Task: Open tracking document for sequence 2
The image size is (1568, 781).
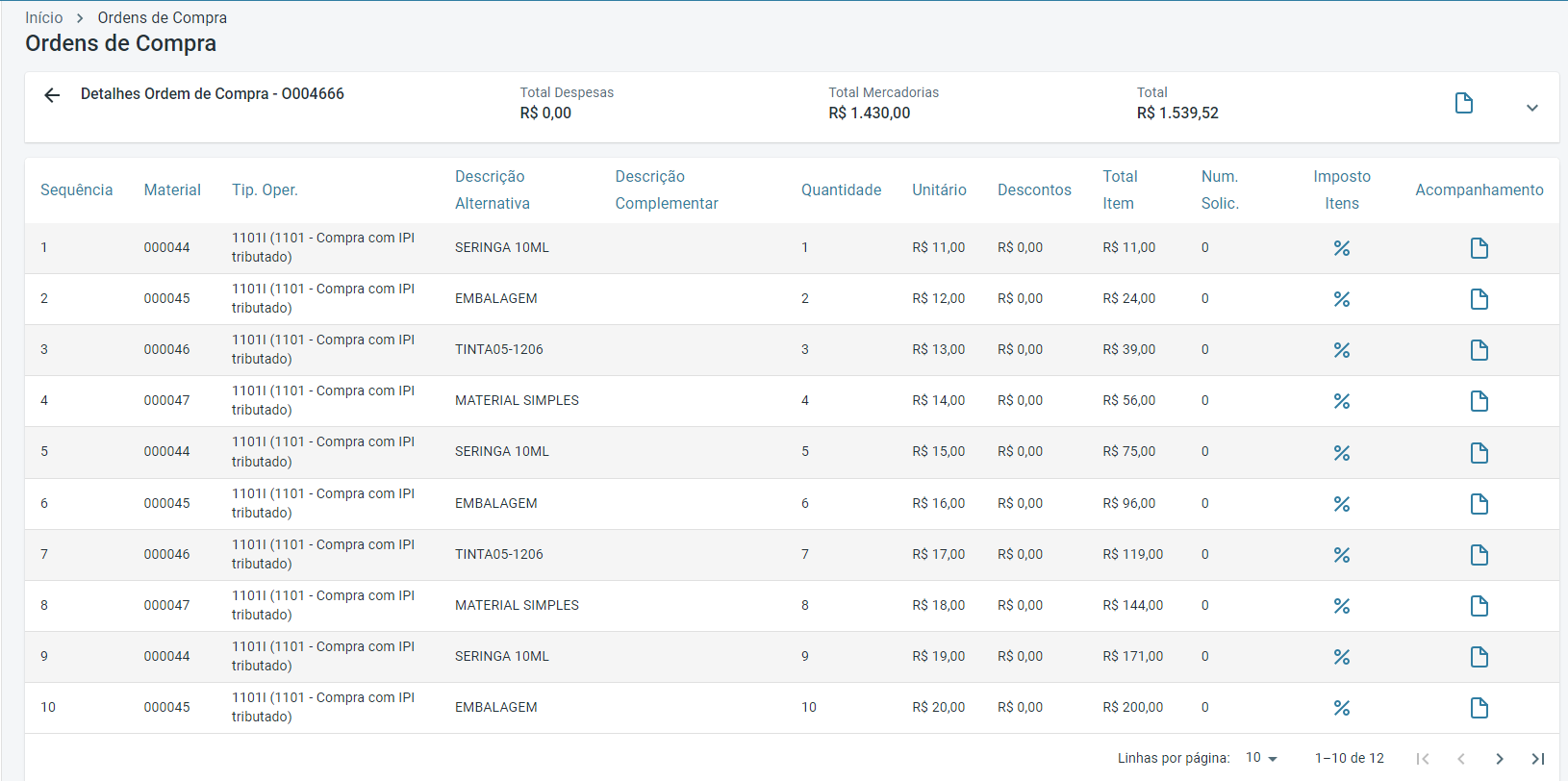Action: point(1479,299)
